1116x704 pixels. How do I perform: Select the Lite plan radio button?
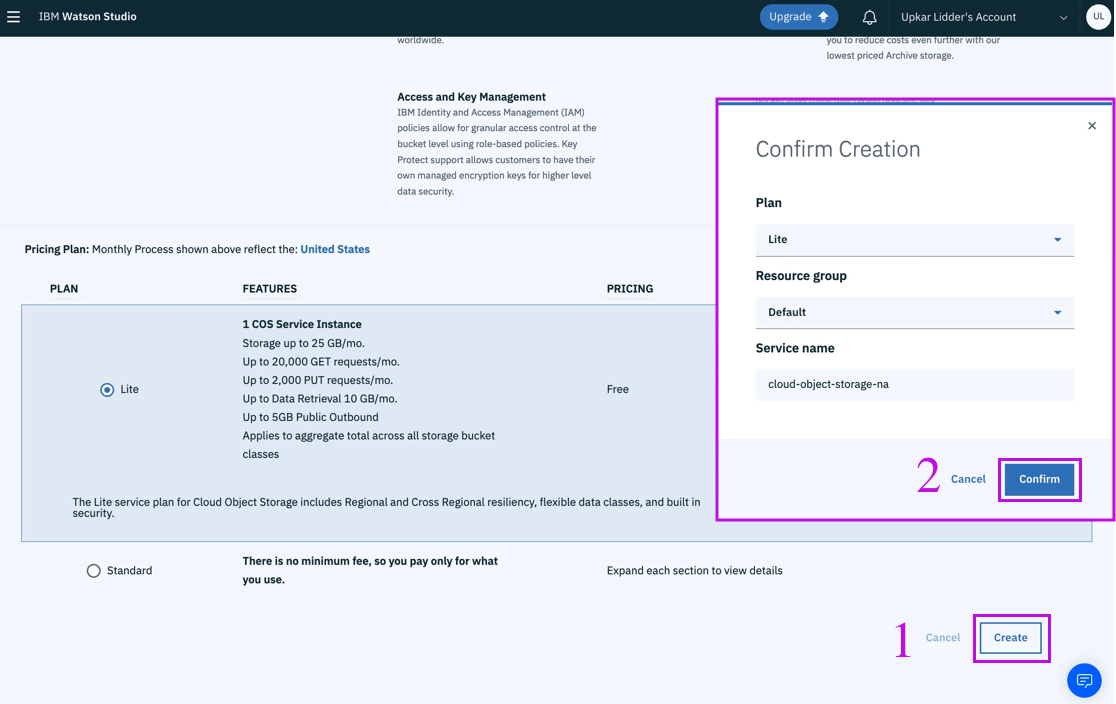107,389
